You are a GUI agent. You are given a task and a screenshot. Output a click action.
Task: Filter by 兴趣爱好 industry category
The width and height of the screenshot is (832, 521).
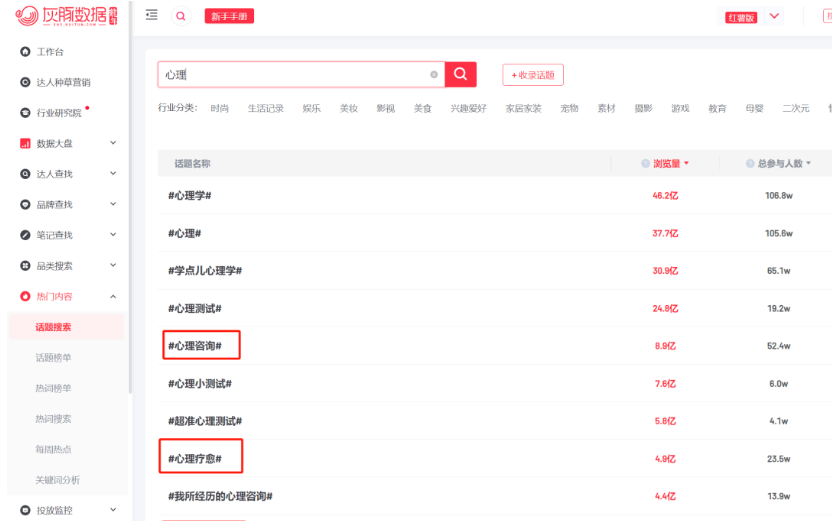[469, 108]
